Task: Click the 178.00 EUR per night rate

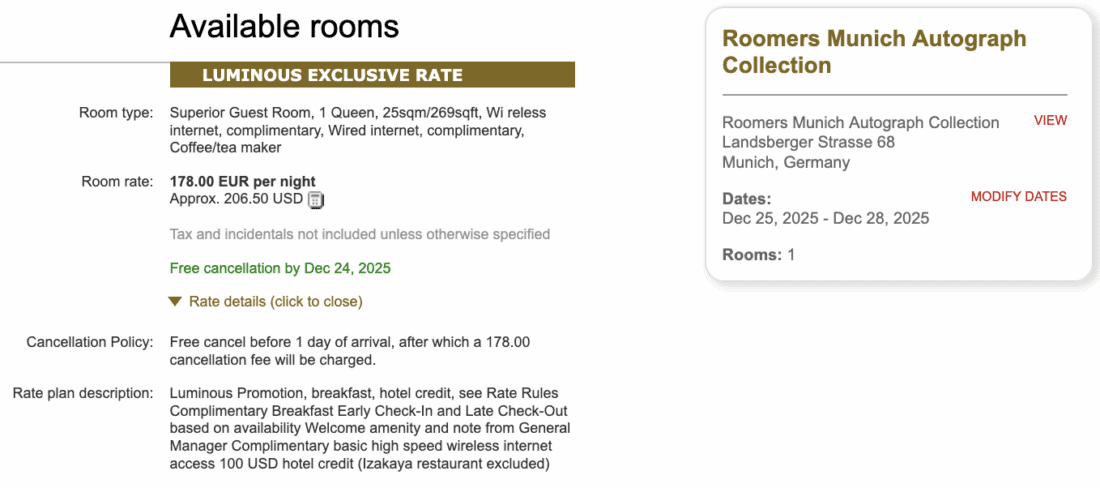Action: click(x=240, y=182)
